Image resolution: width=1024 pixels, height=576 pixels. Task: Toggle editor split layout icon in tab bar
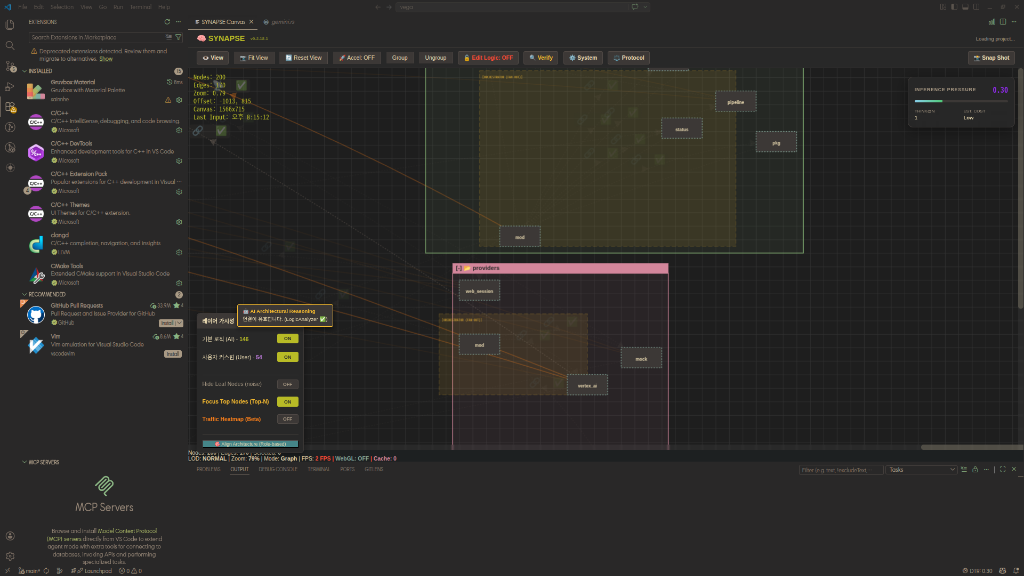click(x=1002, y=22)
